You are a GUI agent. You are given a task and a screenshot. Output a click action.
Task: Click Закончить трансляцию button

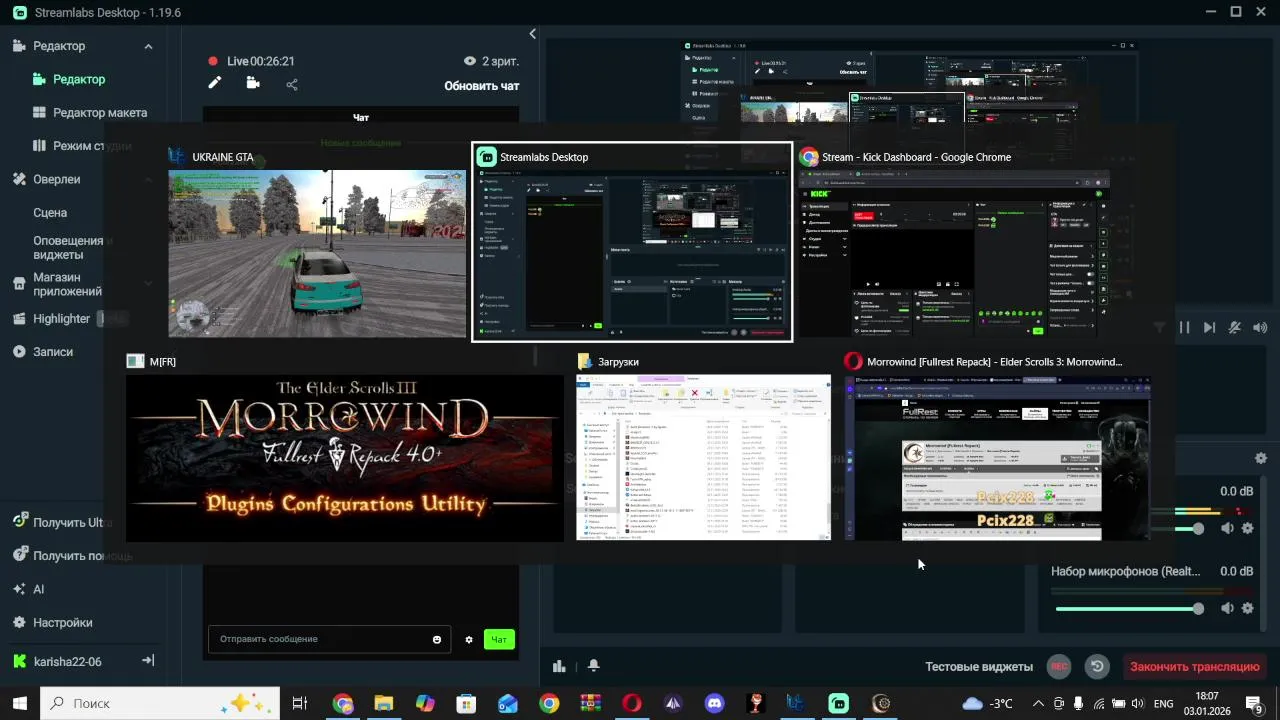click(1194, 667)
